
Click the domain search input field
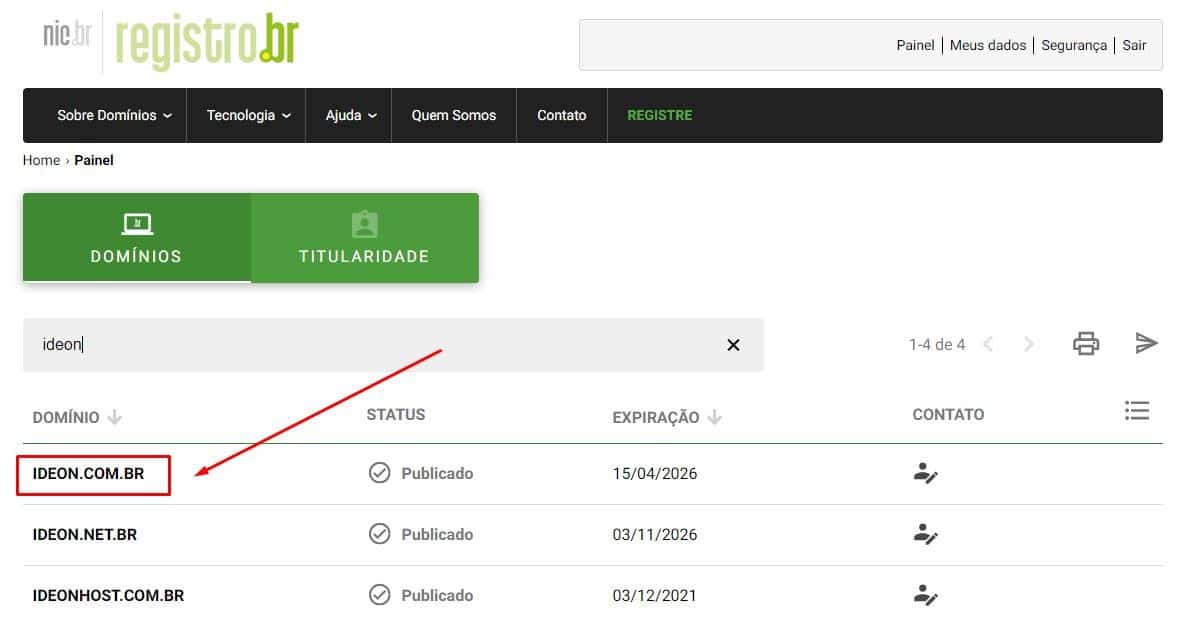380,345
